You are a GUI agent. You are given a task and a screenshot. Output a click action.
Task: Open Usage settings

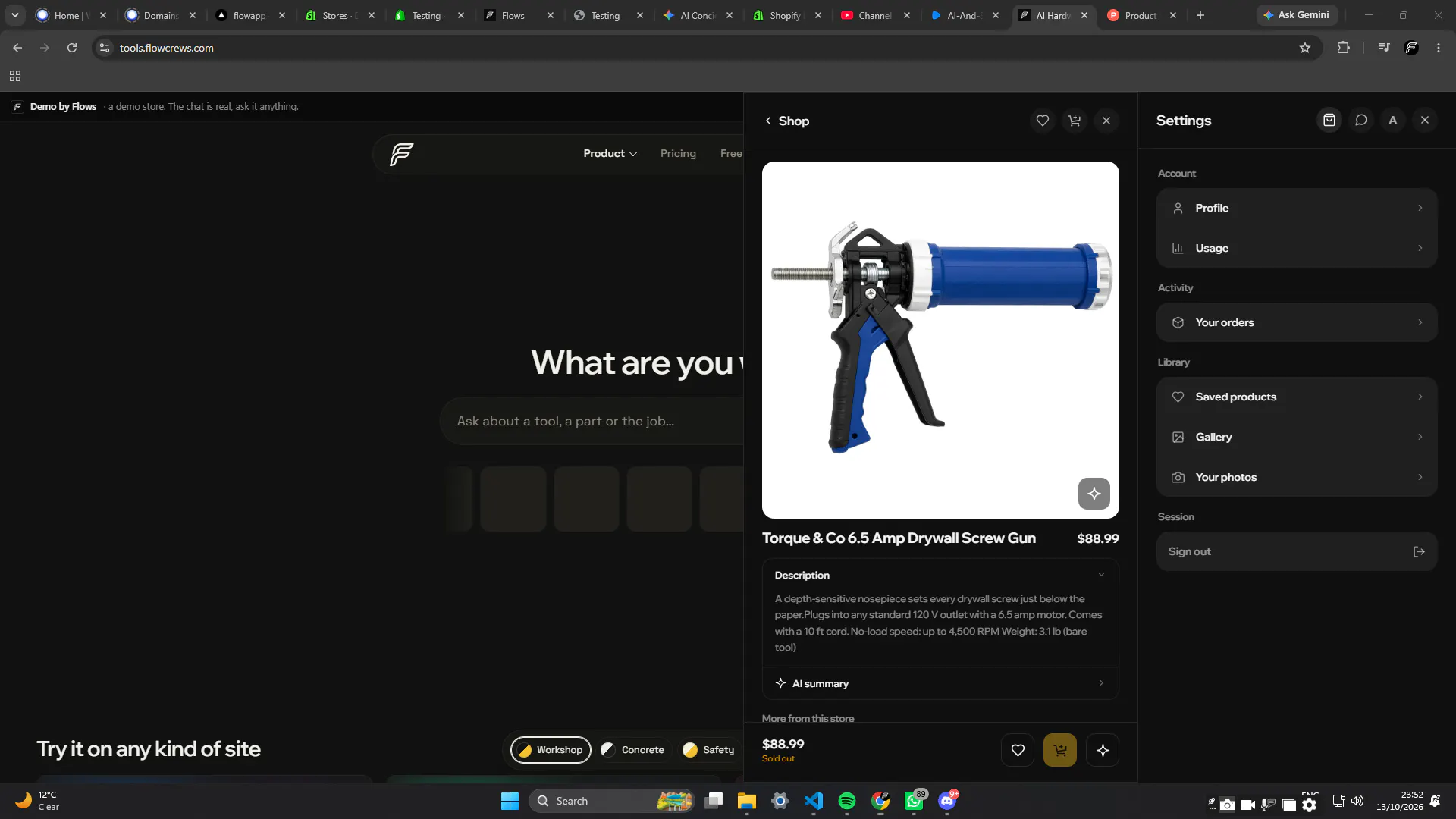[x=1297, y=248]
